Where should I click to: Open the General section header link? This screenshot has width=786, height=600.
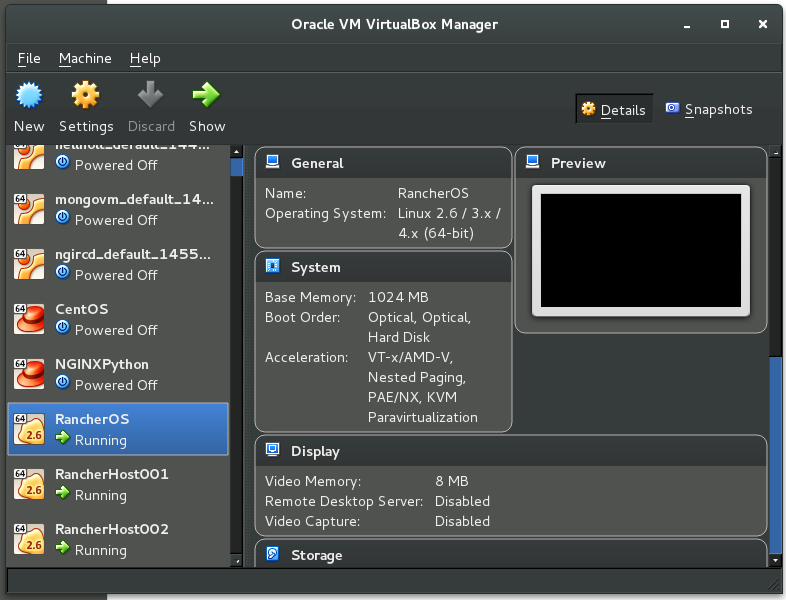pyautogui.click(x=317, y=163)
